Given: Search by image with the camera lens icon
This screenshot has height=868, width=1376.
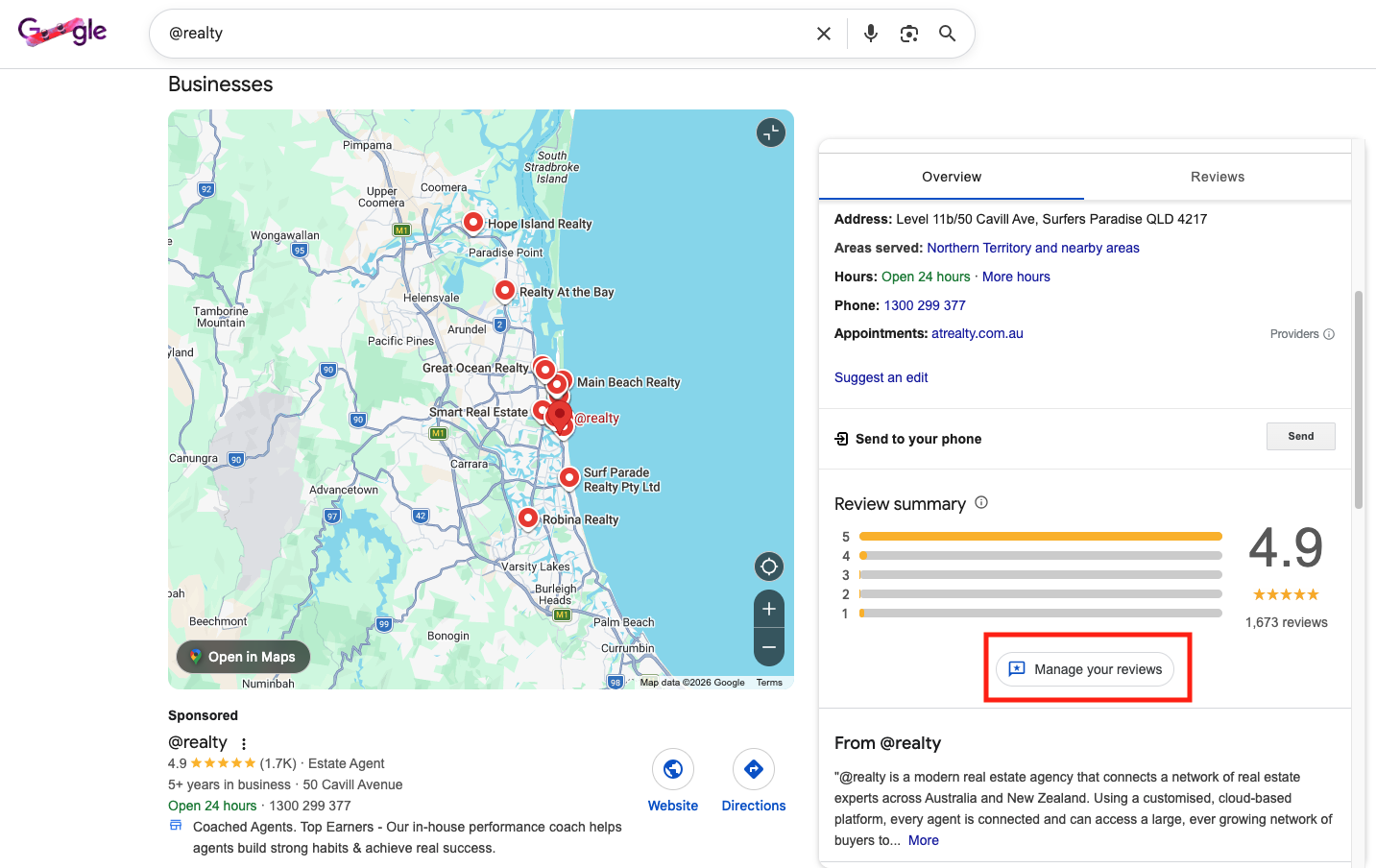Looking at the screenshot, I should click(909, 34).
